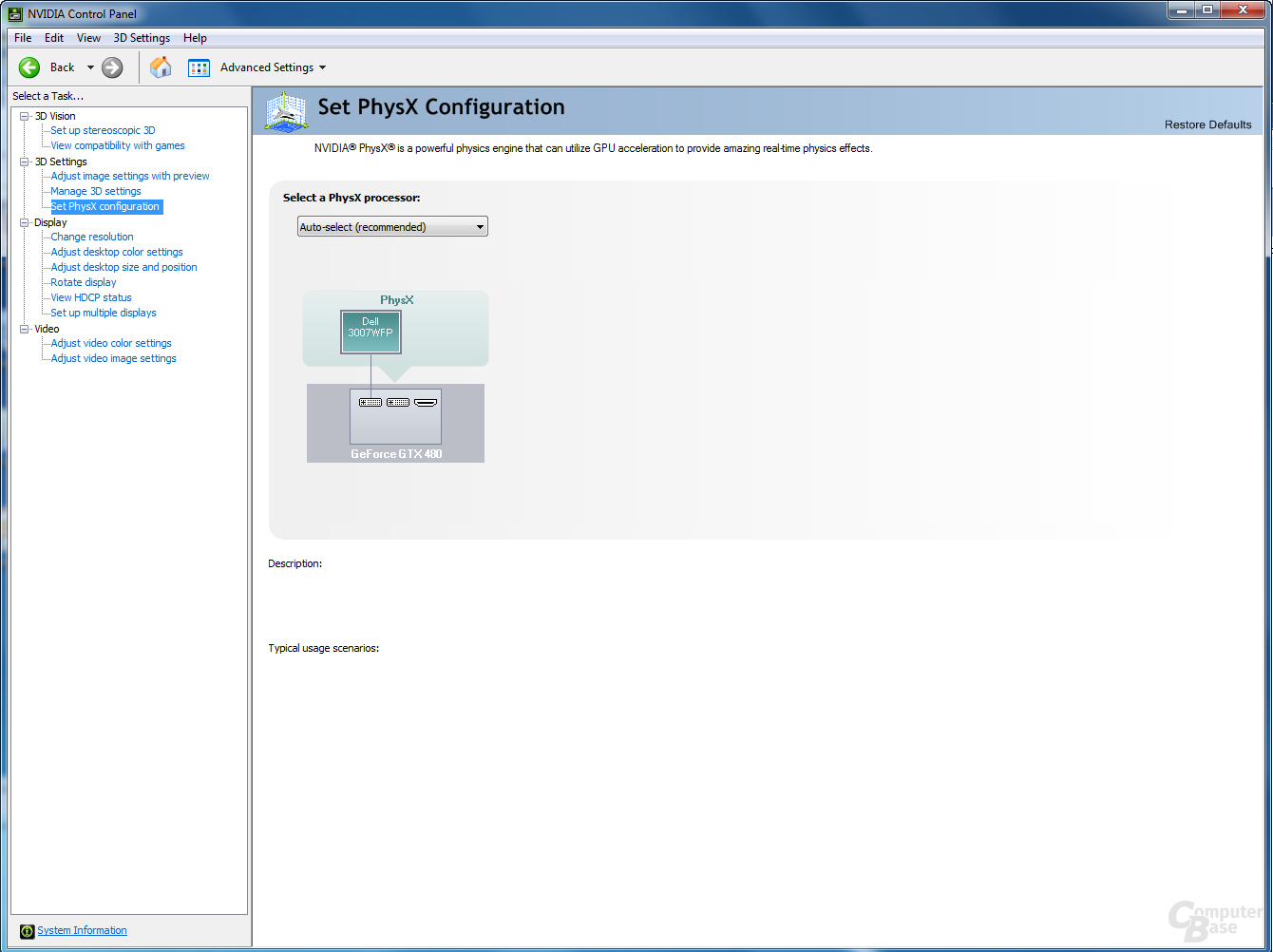Screen dimensions: 1273x952
Task: Select Change resolution task
Action: click(92, 237)
